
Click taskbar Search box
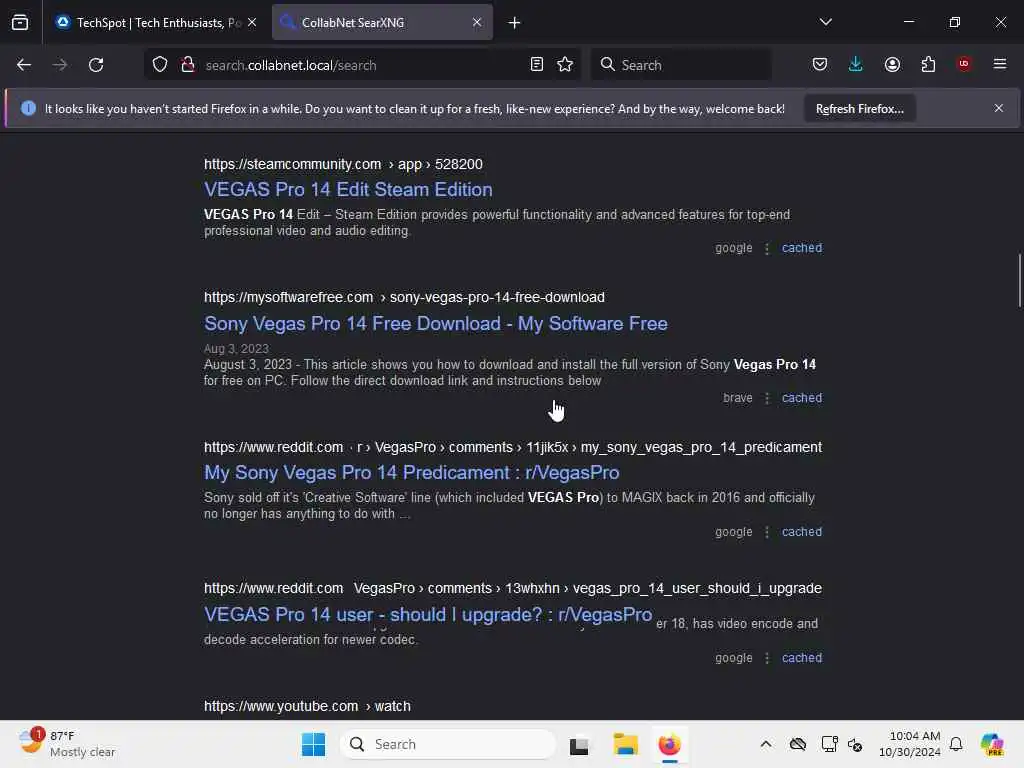tap(447, 744)
